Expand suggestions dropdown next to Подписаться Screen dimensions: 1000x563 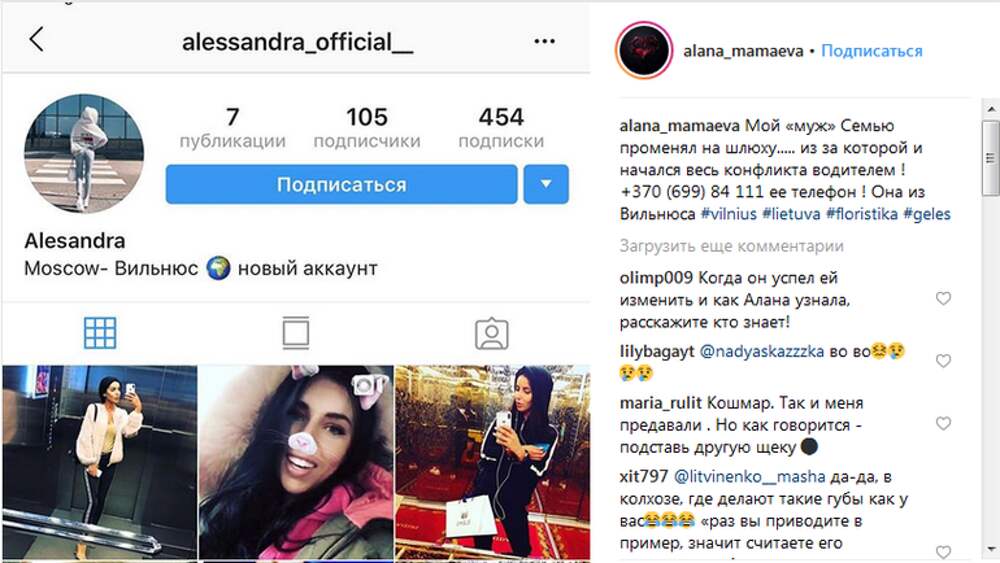tap(546, 184)
